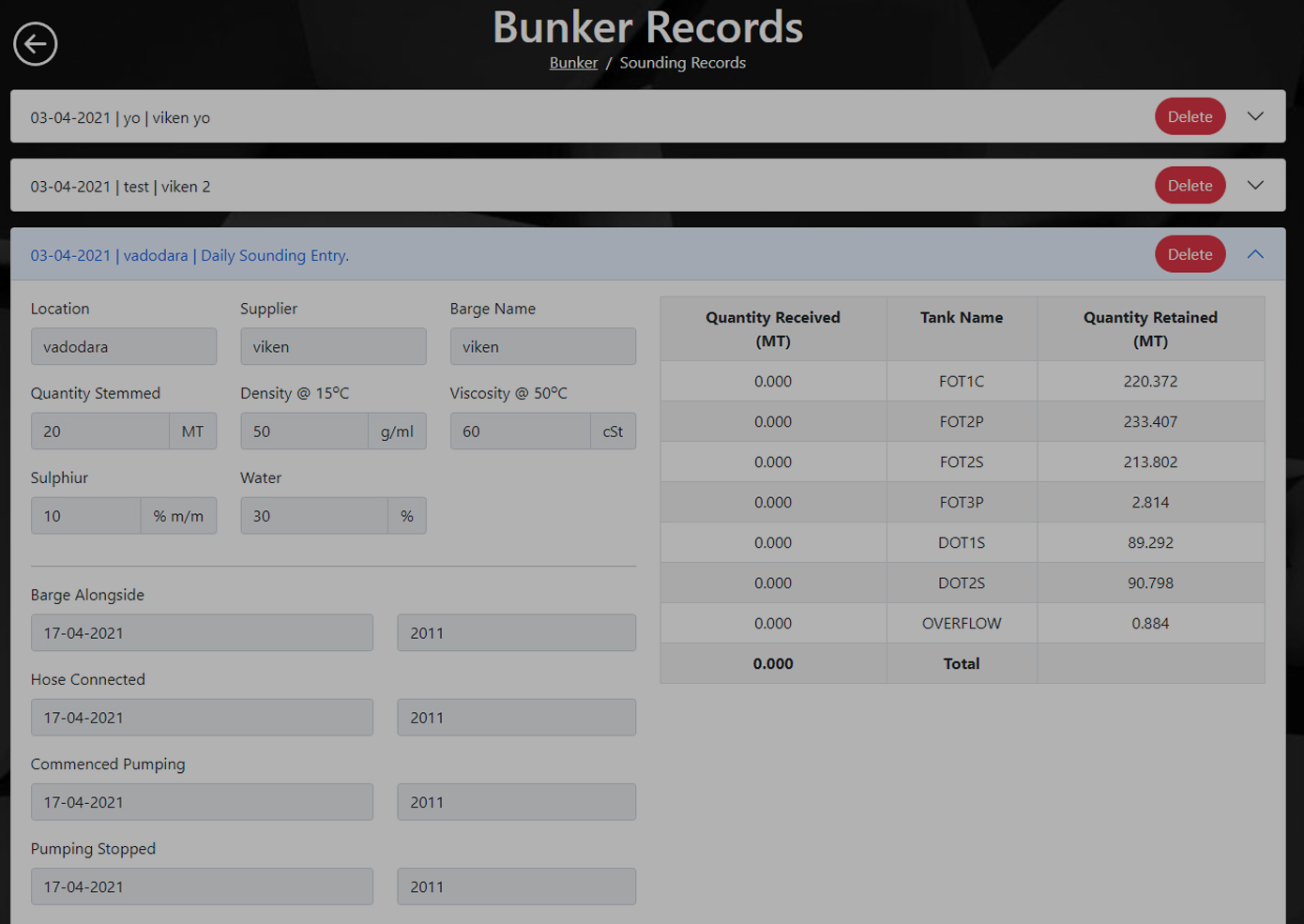Delete the vadodara Daily Sounding Entry
This screenshot has width=1304, height=924.
click(x=1190, y=254)
